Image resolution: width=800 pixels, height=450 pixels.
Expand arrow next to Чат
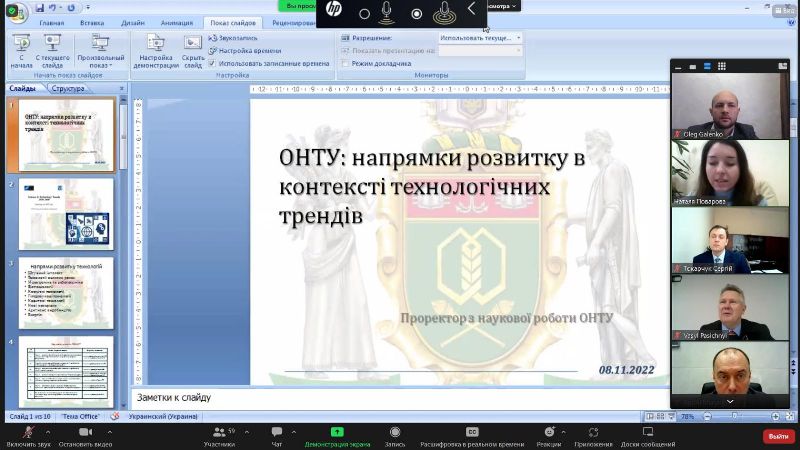(x=294, y=432)
